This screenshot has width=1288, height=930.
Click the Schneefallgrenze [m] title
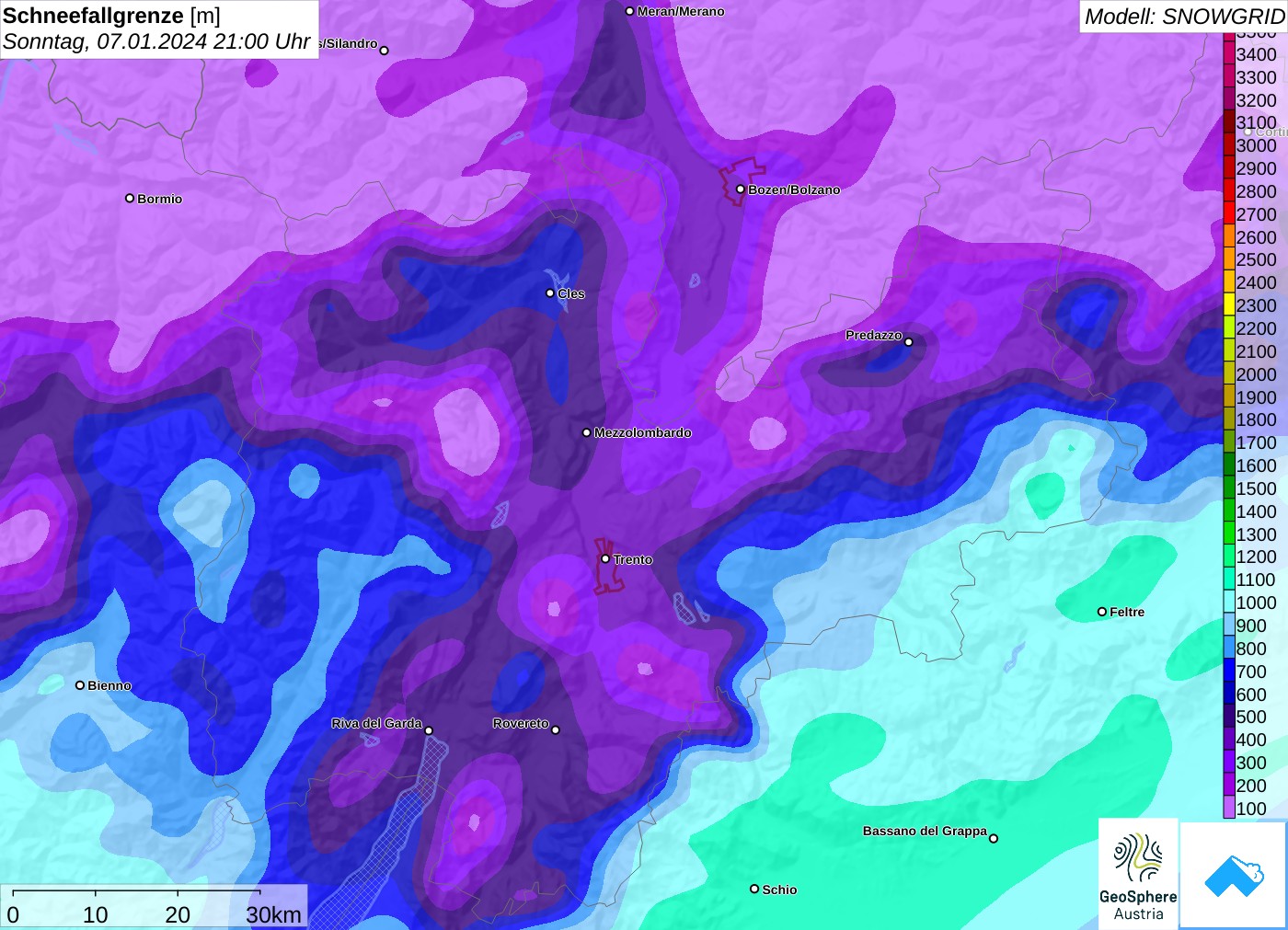pos(111,16)
